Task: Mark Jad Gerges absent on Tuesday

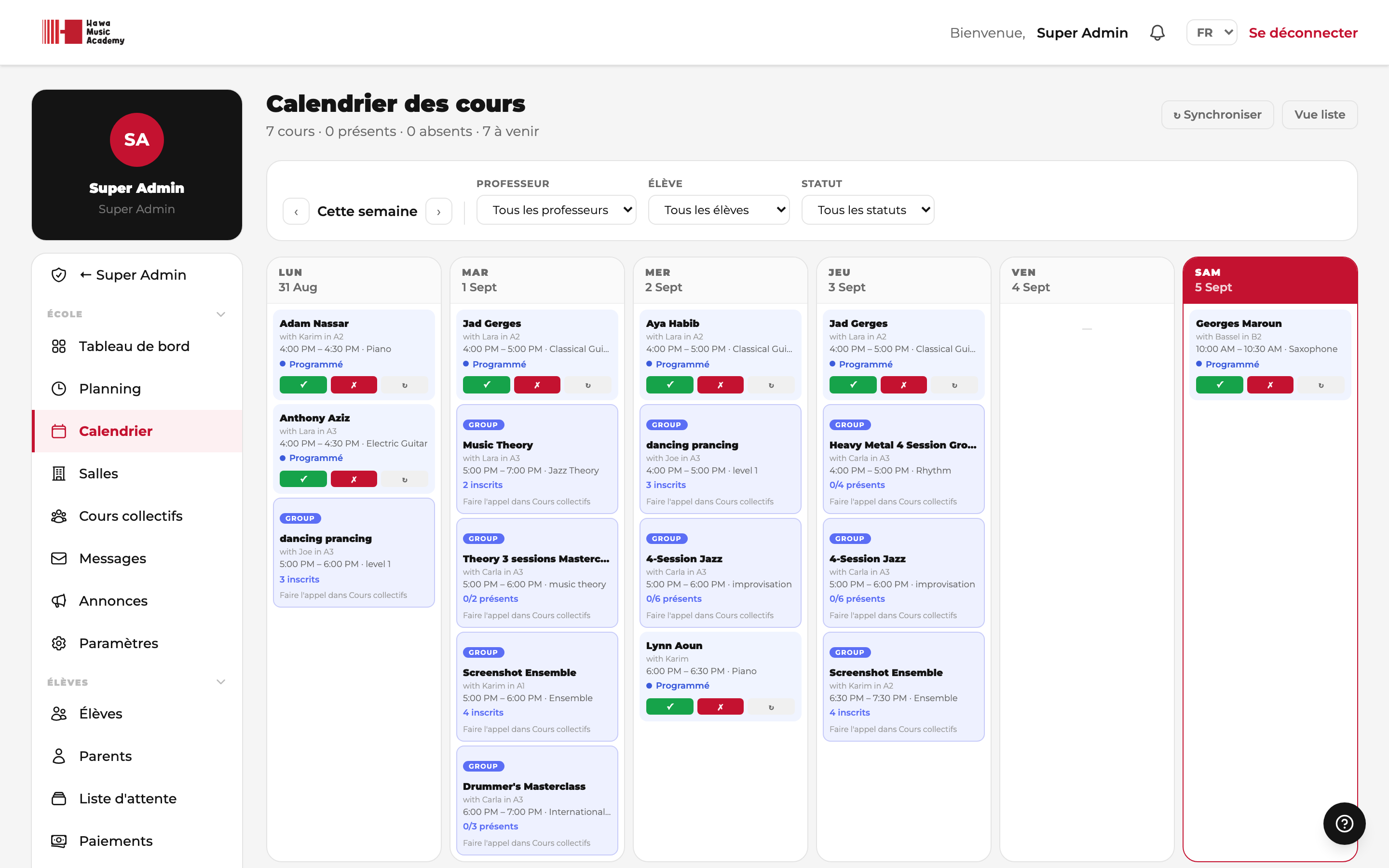Action: tap(537, 385)
